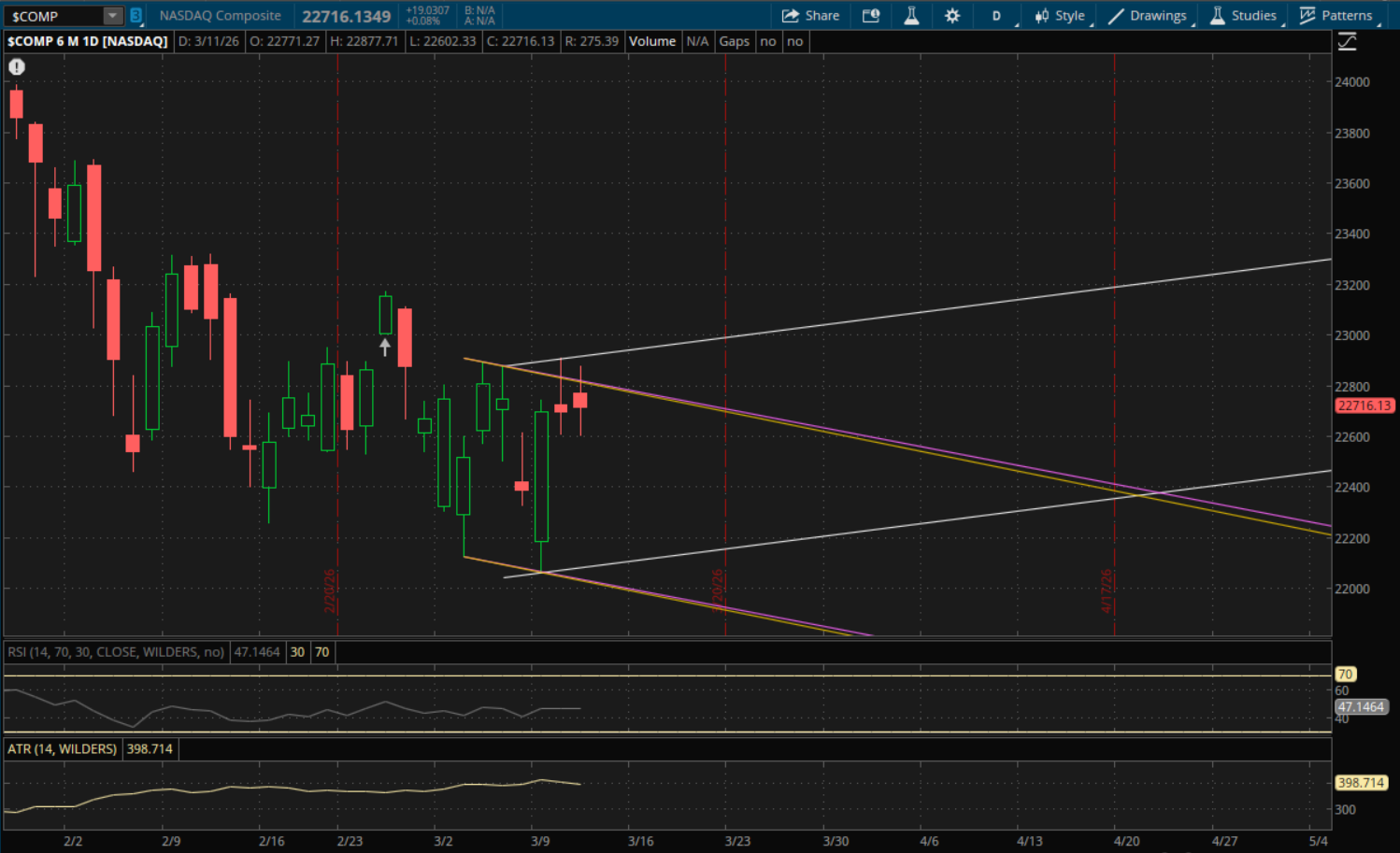This screenshot has height=853, width=1400.
Task: Click the RSI overbought 70 value box
Action: (x=321, y=652)
